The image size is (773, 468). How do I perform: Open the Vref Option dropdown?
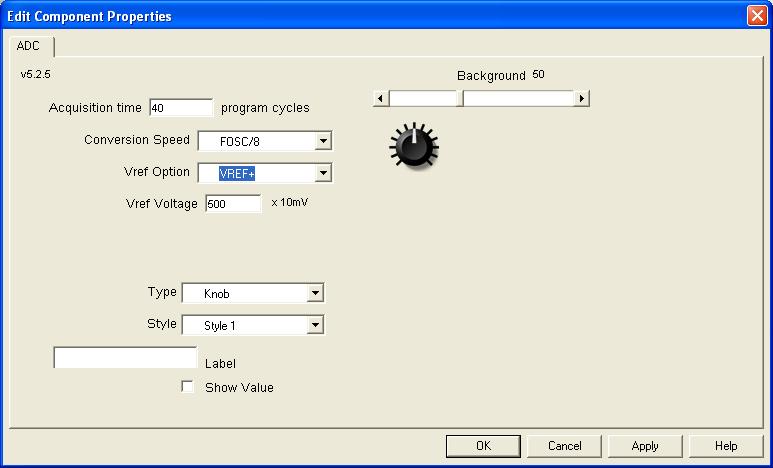[x=323, y=173]
